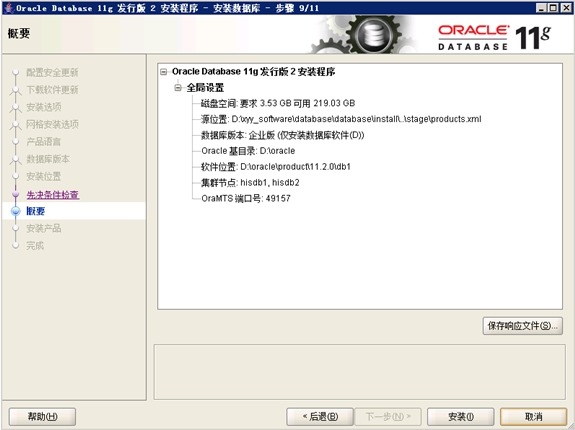Viewport: 575px width, 430px height.
Task: Select the 完成 step in sidebar
Action: click(x=35, y=246)
